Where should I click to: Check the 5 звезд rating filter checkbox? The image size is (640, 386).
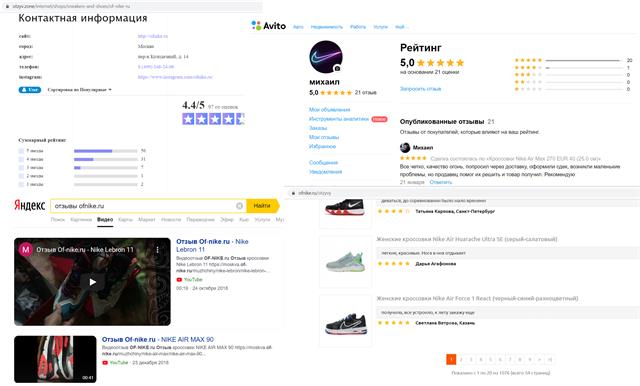[x=21, y=151]
